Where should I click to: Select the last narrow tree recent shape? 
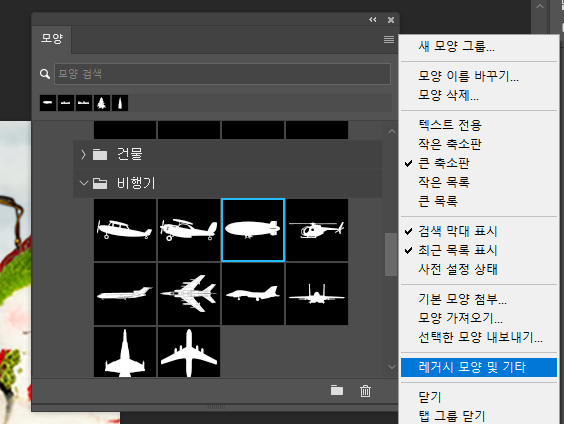point(120,103)
